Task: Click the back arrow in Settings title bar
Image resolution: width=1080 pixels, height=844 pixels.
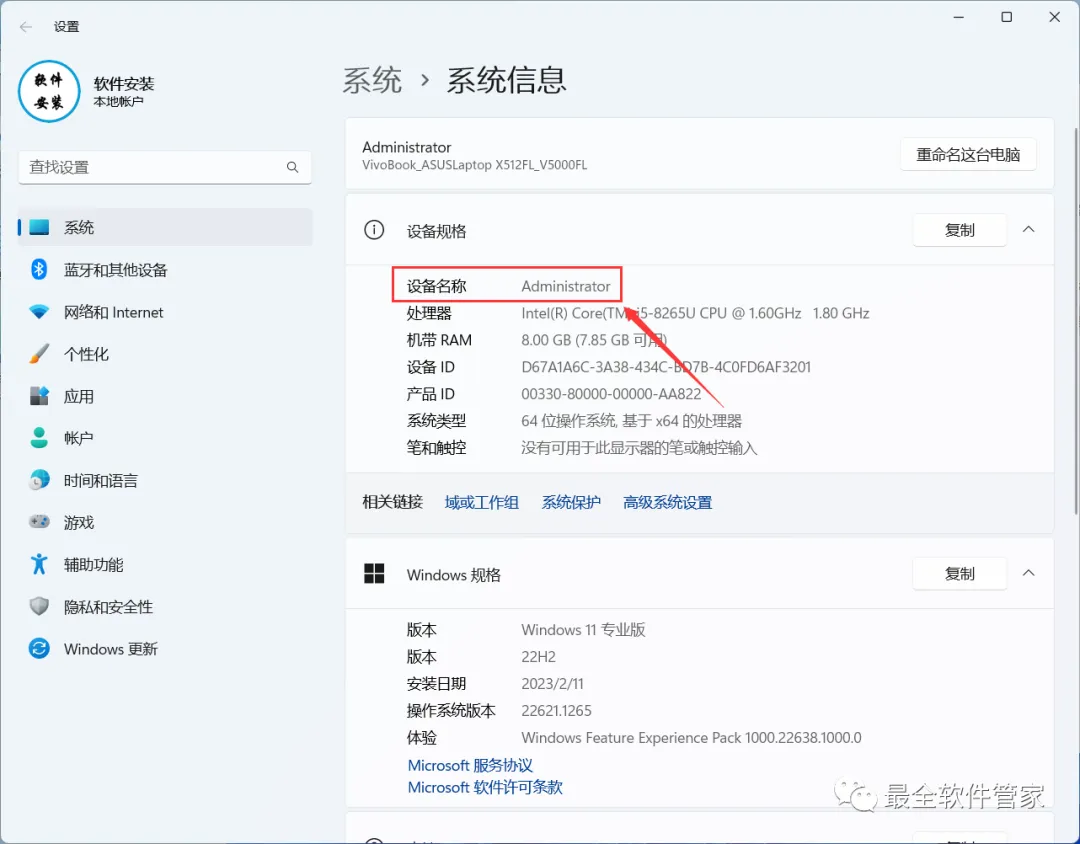Action: click(x=26, y=27)
